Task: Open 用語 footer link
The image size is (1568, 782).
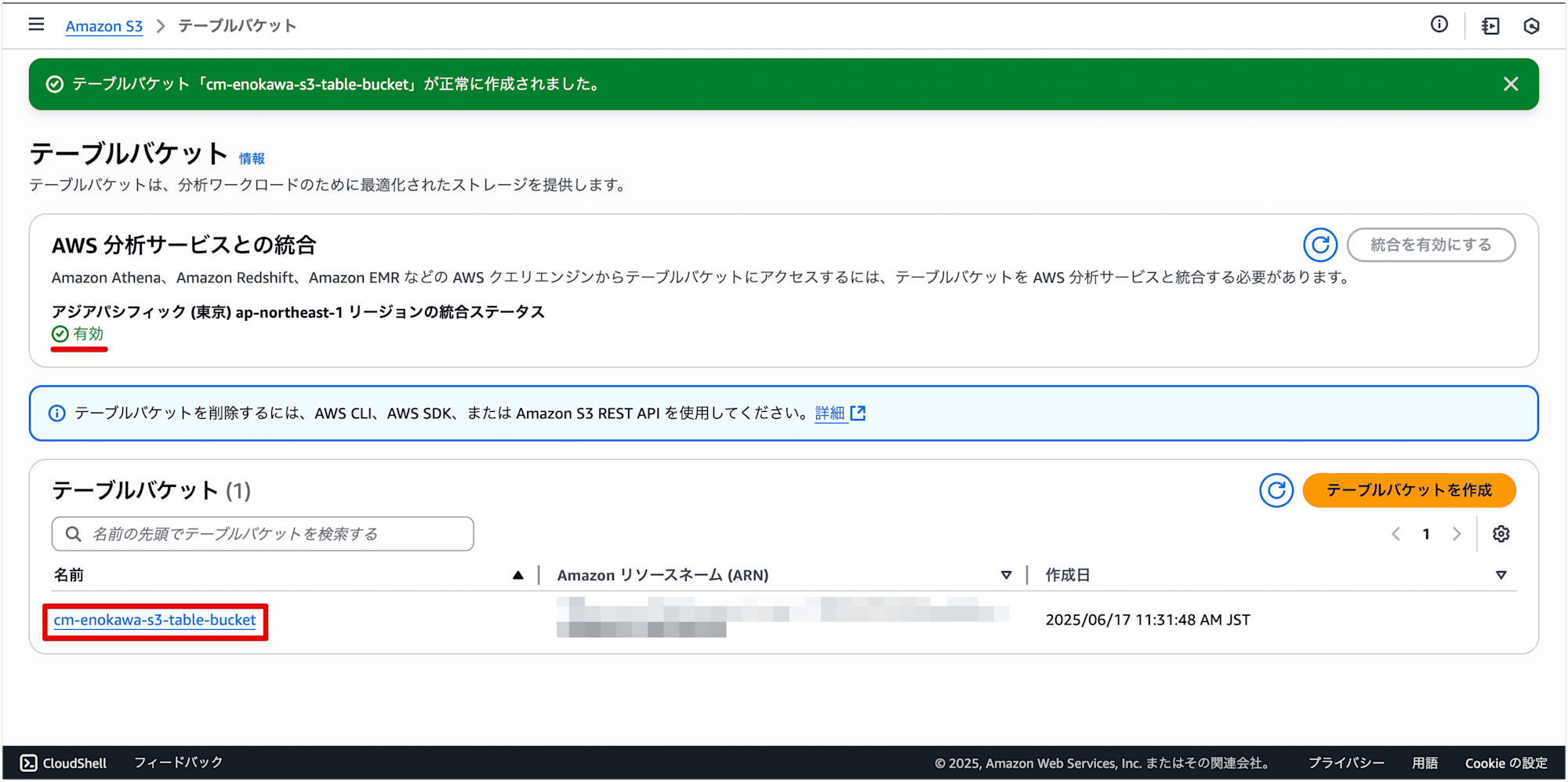Action: (x=1425, y=763)
